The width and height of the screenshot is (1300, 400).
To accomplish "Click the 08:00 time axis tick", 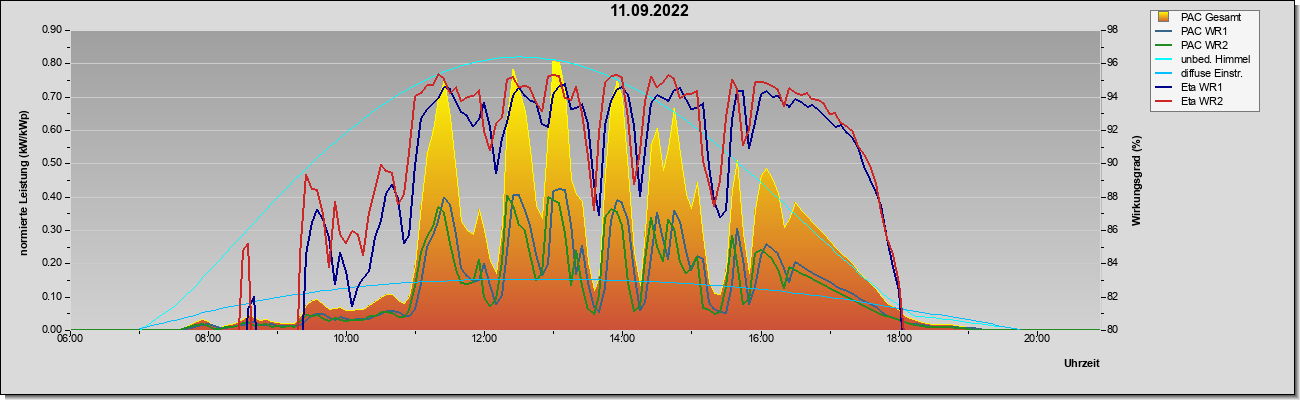I will 207,338.
